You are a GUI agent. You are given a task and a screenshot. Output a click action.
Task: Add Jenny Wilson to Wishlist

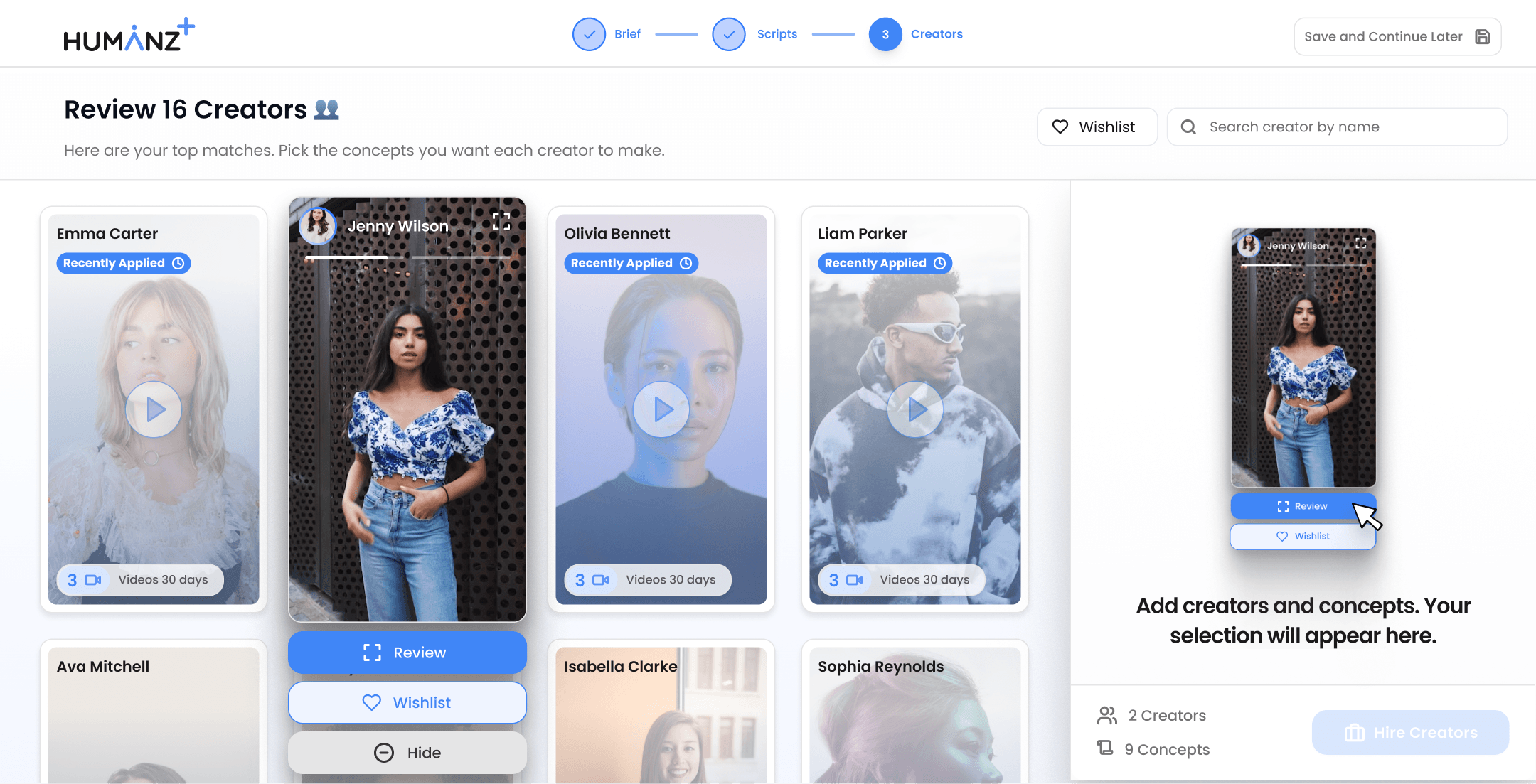407,702
